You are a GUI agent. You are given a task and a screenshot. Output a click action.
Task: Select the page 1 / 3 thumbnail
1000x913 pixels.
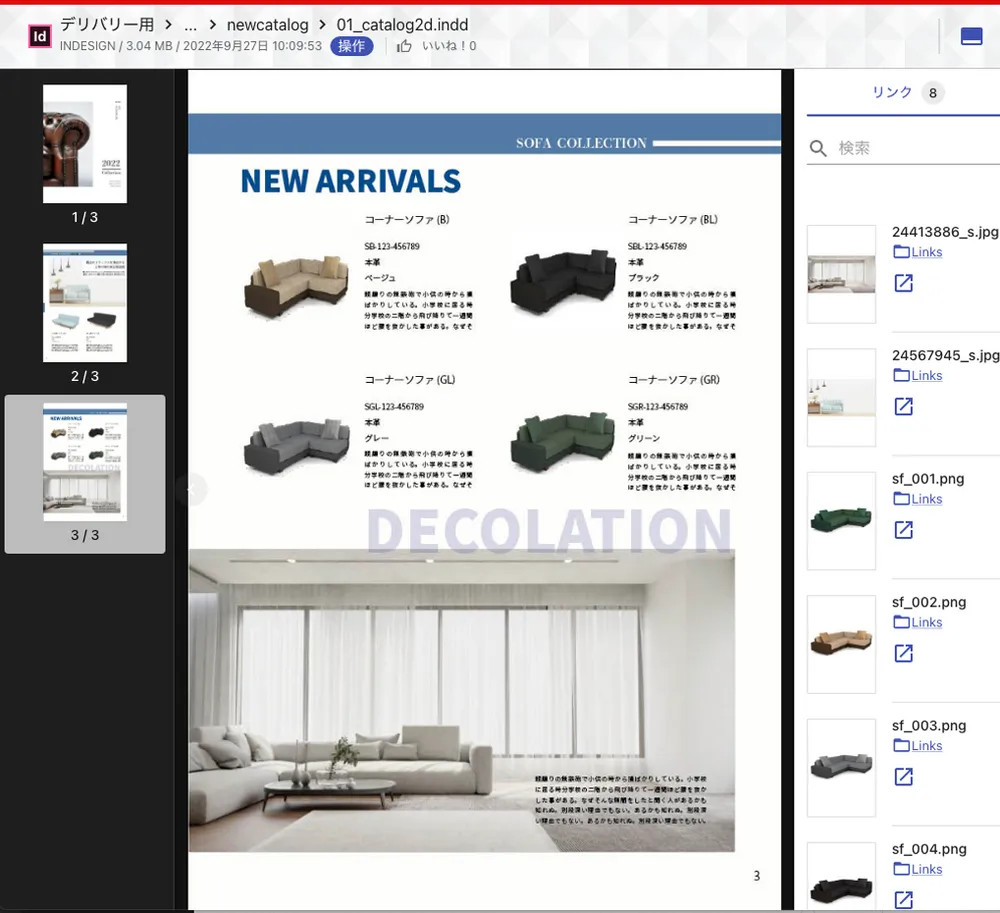tap(85, 145)
